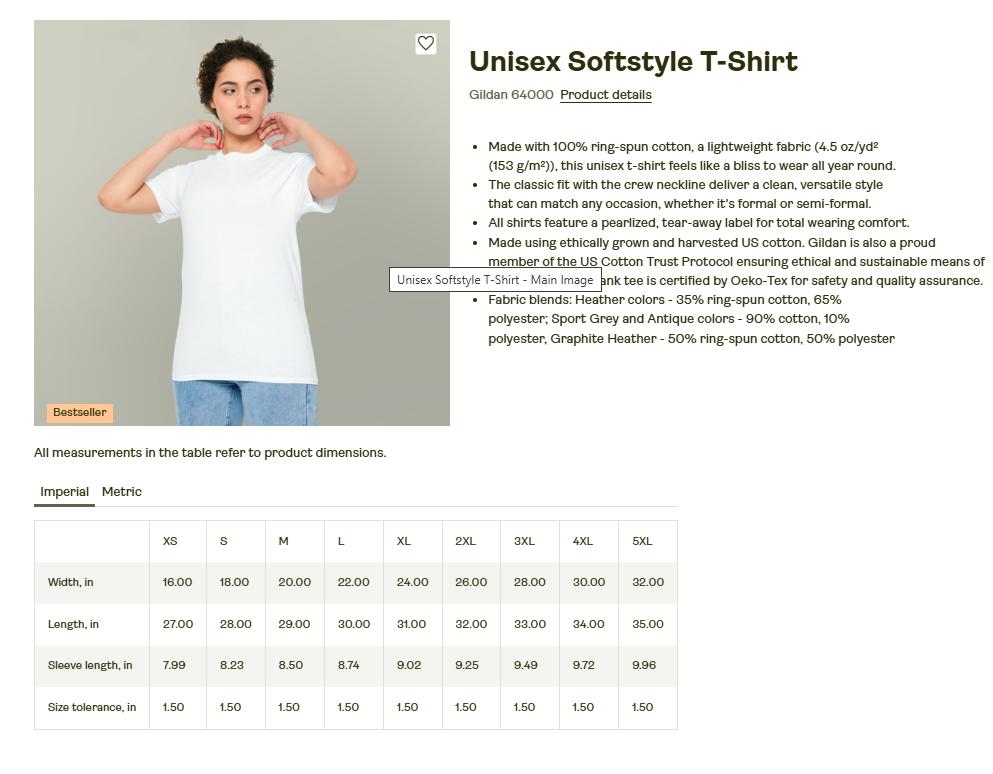Select the Imperial tab
This screenshot has width=993, height=774.
tap(64, 492)
